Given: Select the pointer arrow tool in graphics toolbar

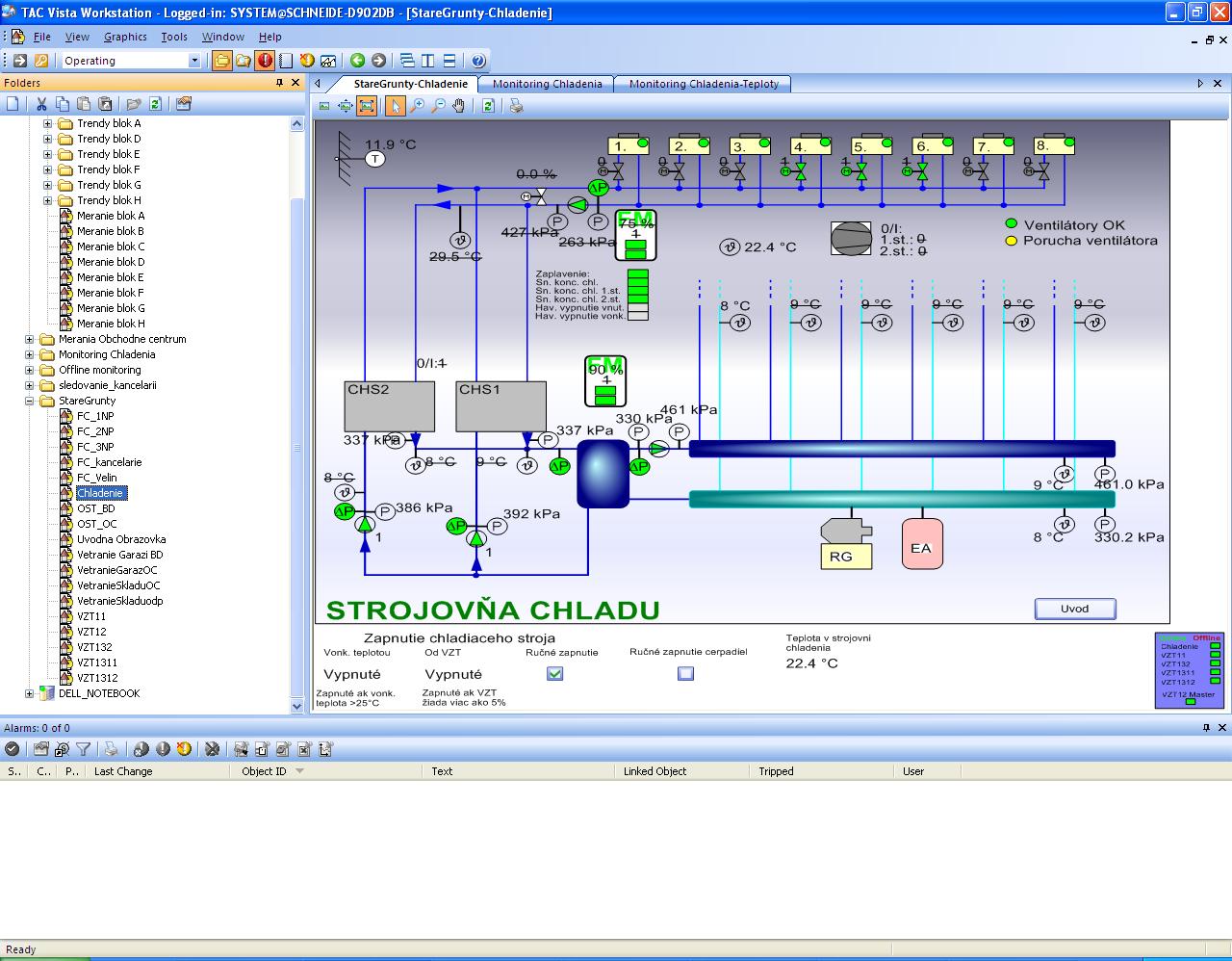Looking at the screenshot, I should (395, 106).
